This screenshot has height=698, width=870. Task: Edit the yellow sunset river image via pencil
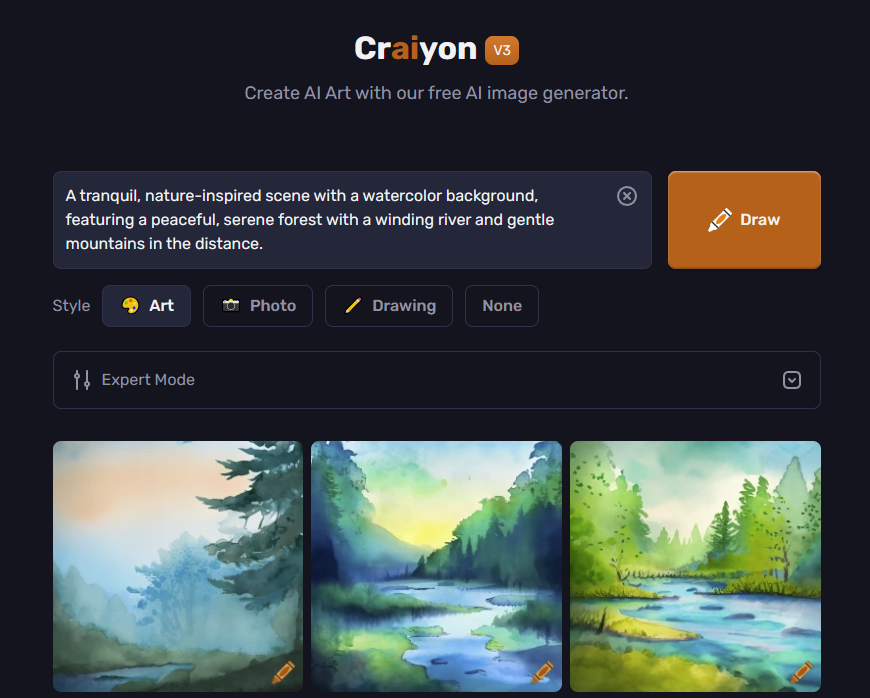542,672
